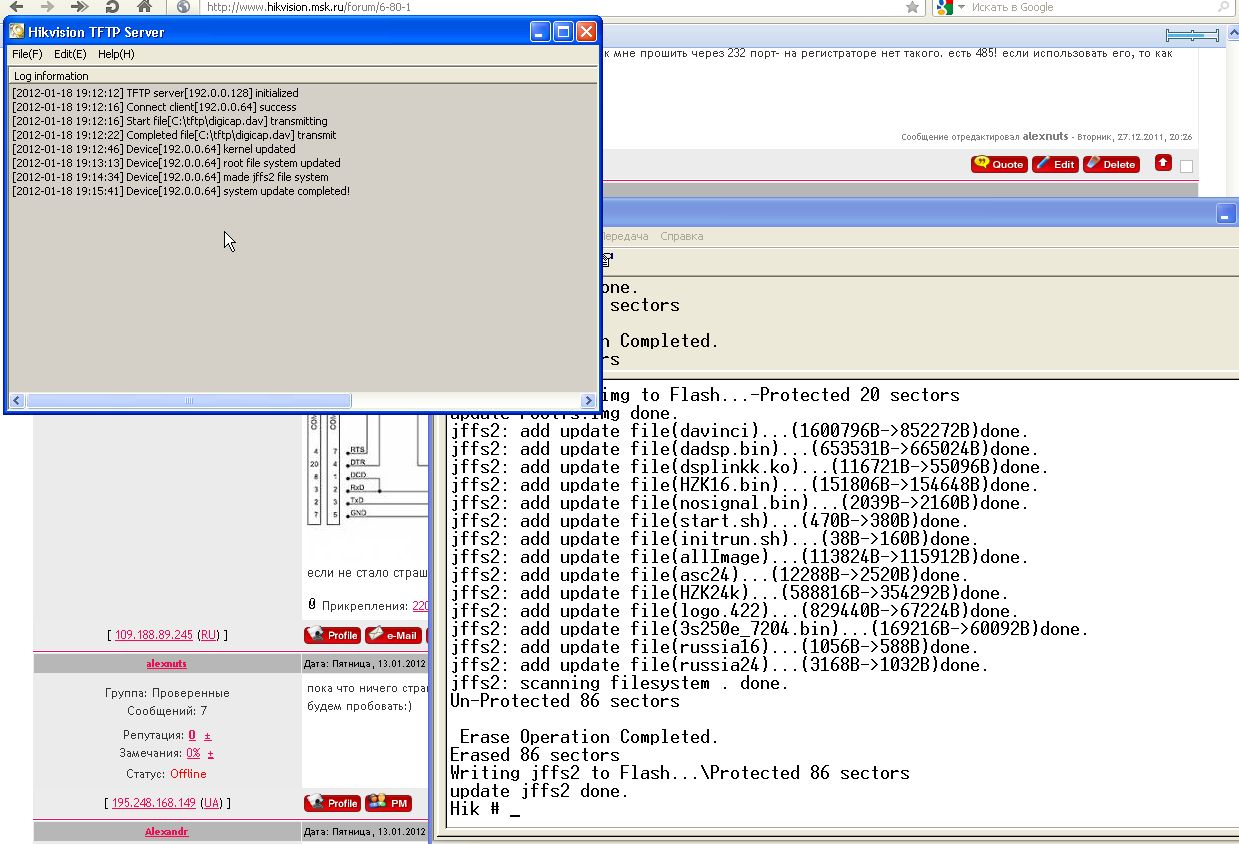Click the paperclip attachment icon
1239x844 pixels.
(312, 604)
